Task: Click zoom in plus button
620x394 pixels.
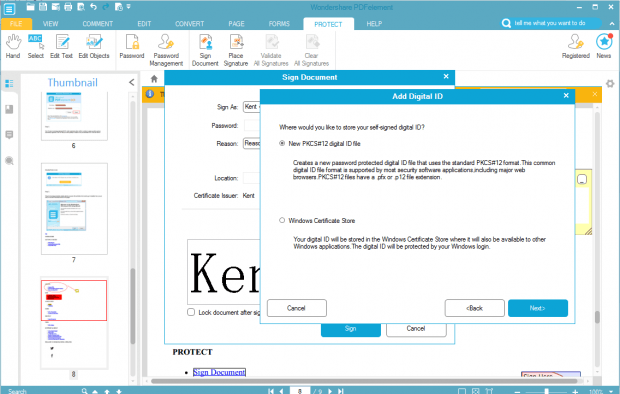Action: [x=575, y=391]
